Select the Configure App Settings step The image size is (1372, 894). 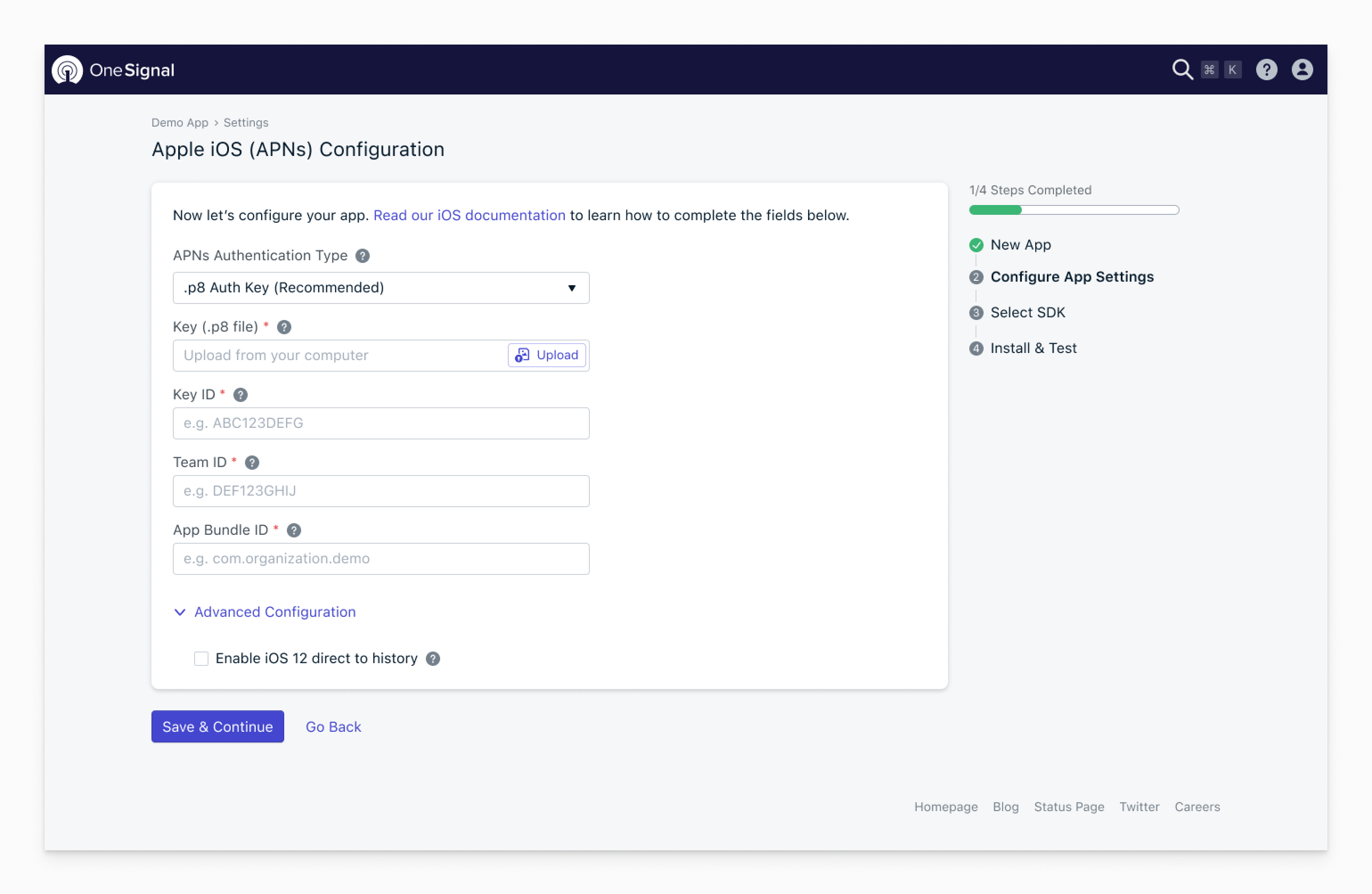[x=1072, y=277]
